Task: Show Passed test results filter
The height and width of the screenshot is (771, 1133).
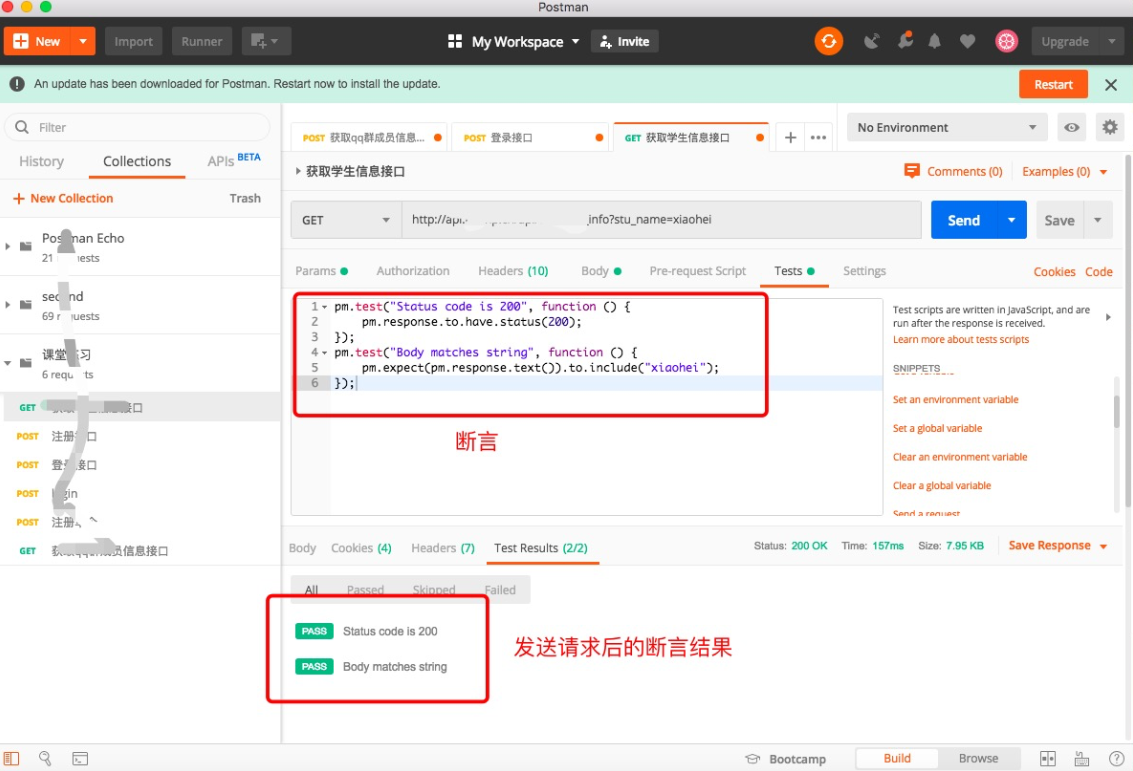Action: pyautogui.click(x=365, y=590)
